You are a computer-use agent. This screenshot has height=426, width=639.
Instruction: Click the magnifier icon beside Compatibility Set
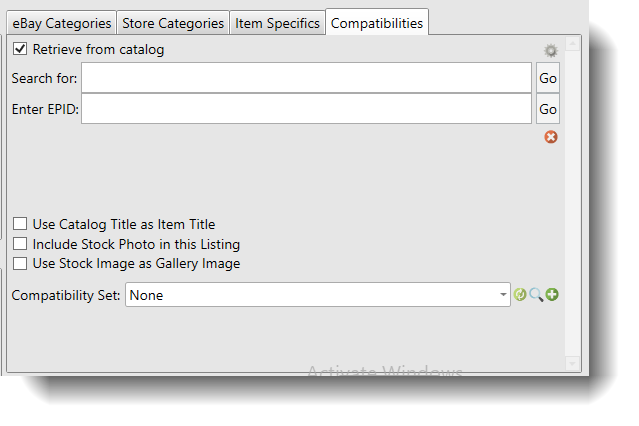click(536, 295)
